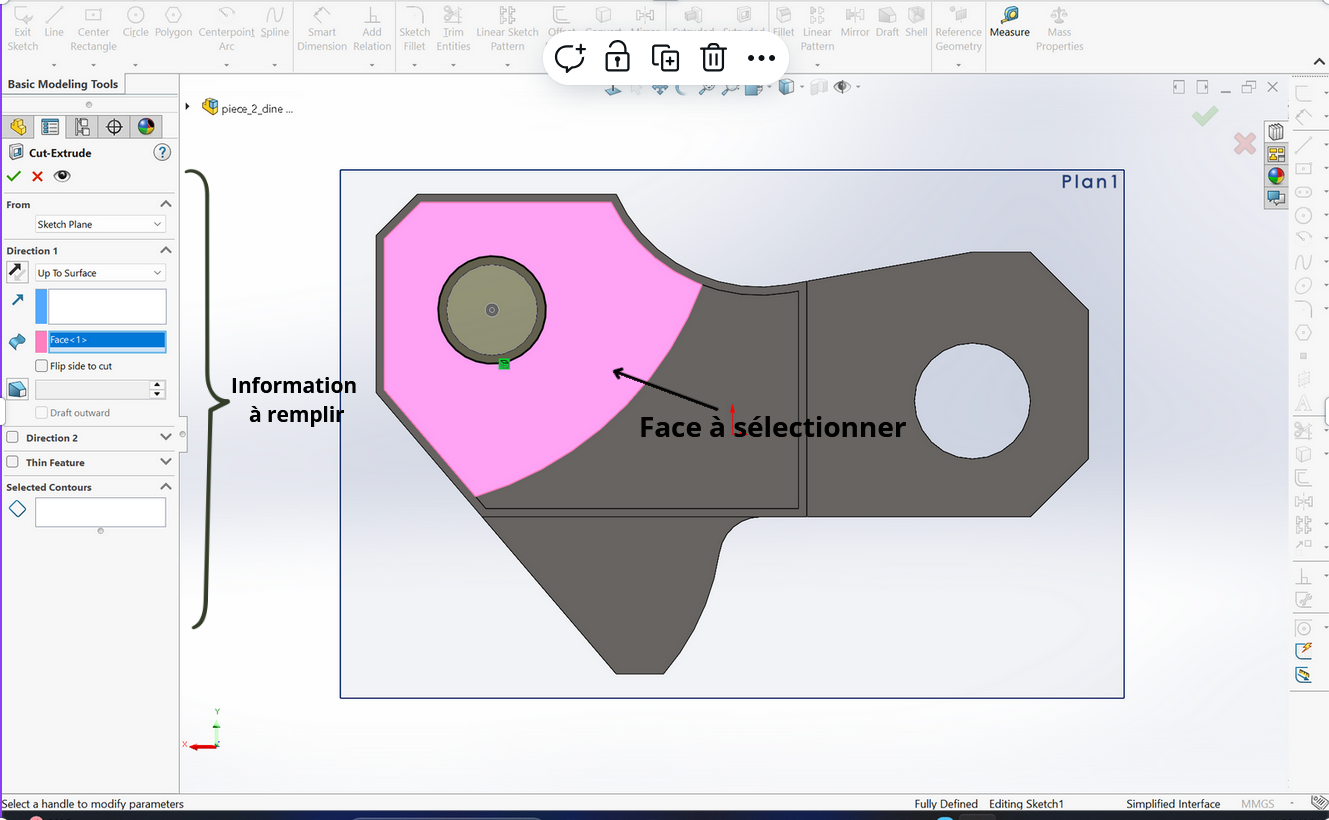Click the add comment bubble icon
Image resolution: width=1329 pixels, height=820 pixels.
click(x=570, y=58)
